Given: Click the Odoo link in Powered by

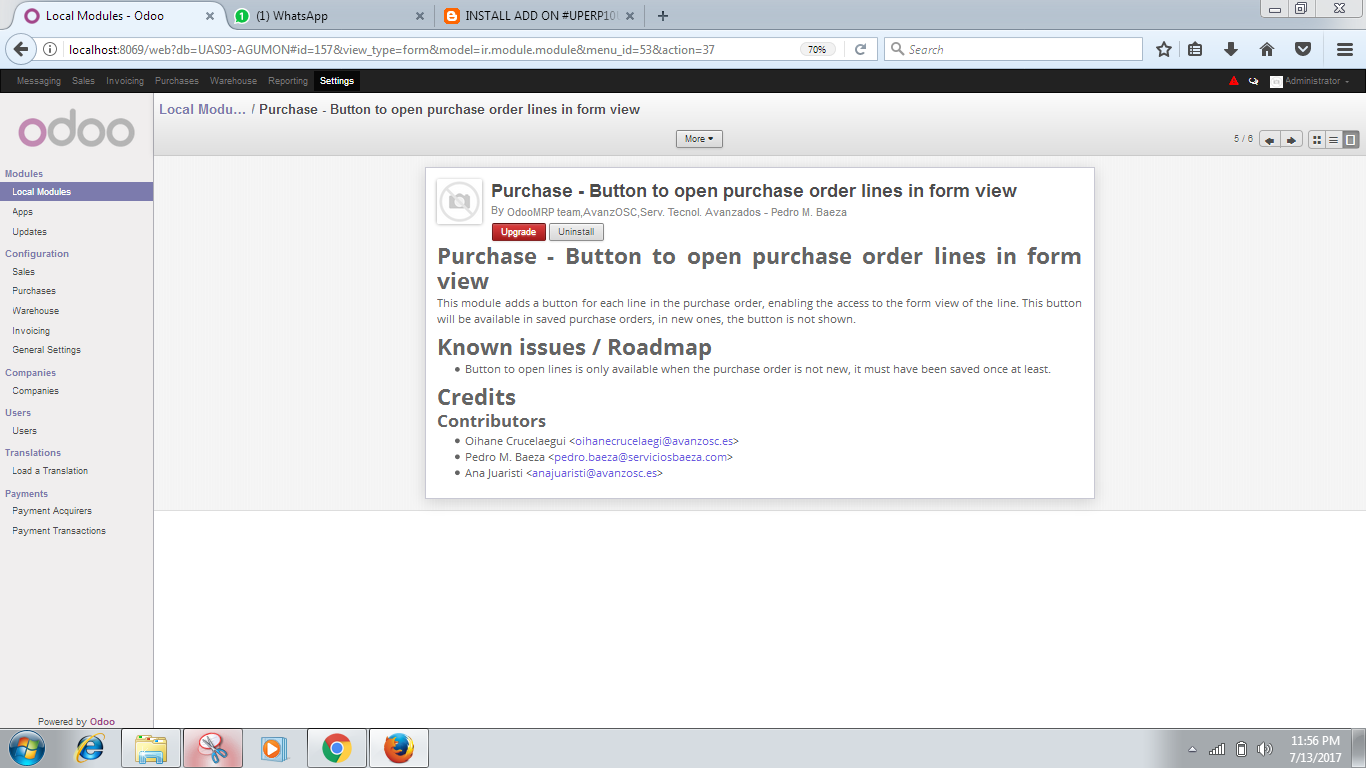Looking at the screenshot, I should pos(102,721).
